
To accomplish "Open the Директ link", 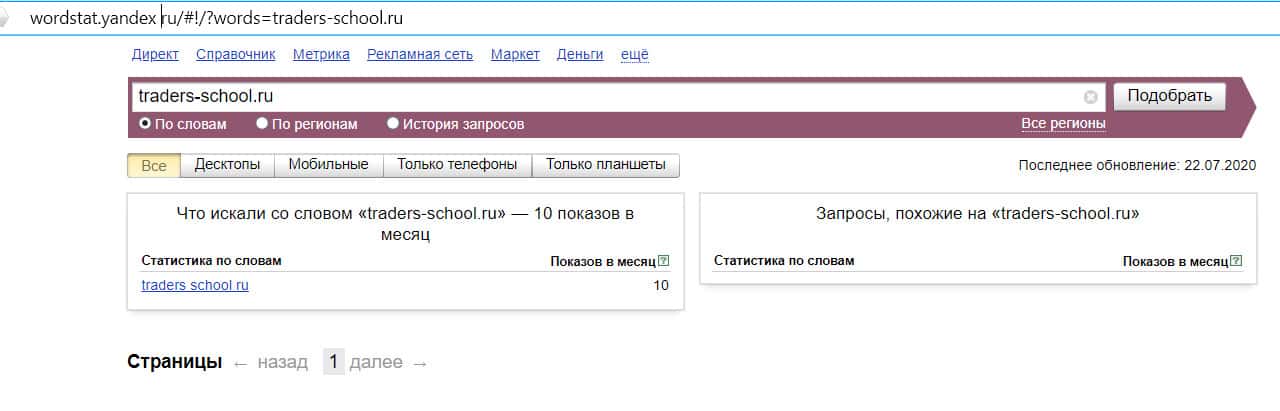I will click(x=155, y=54).
